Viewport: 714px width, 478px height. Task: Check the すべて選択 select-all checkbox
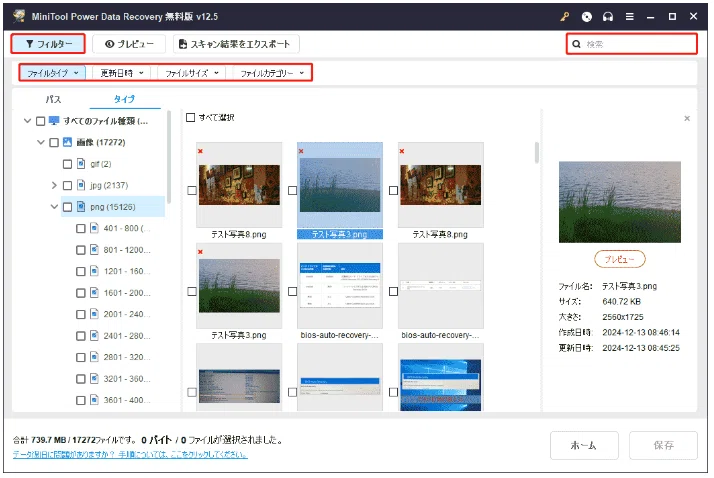click(x=190, y=117)
